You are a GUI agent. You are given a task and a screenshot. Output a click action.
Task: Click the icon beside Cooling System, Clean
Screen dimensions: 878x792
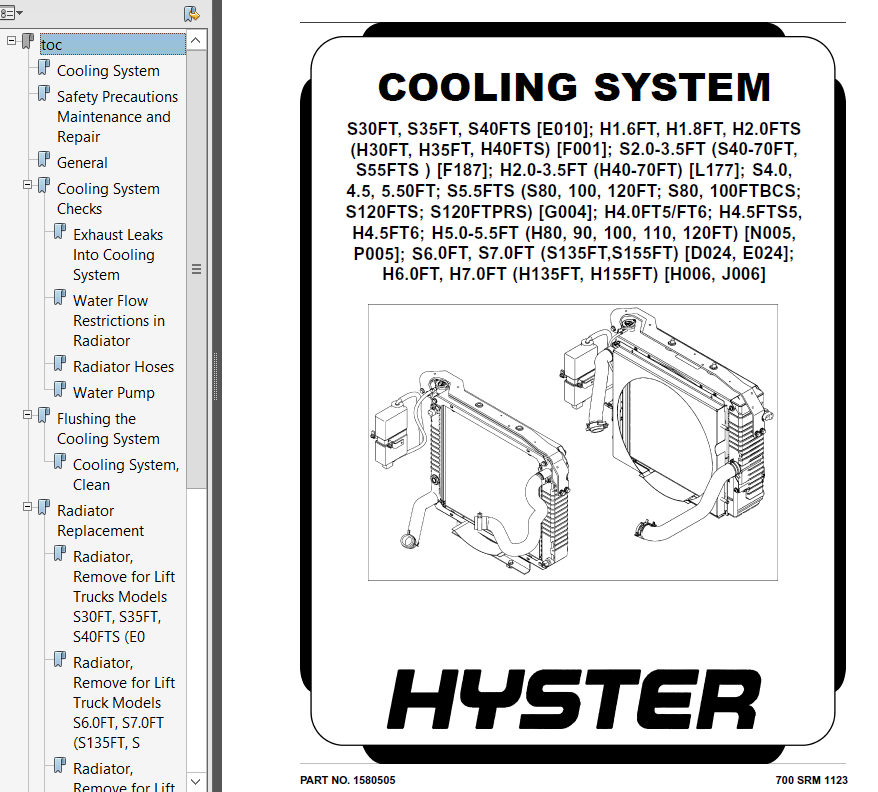coord(60,462)
